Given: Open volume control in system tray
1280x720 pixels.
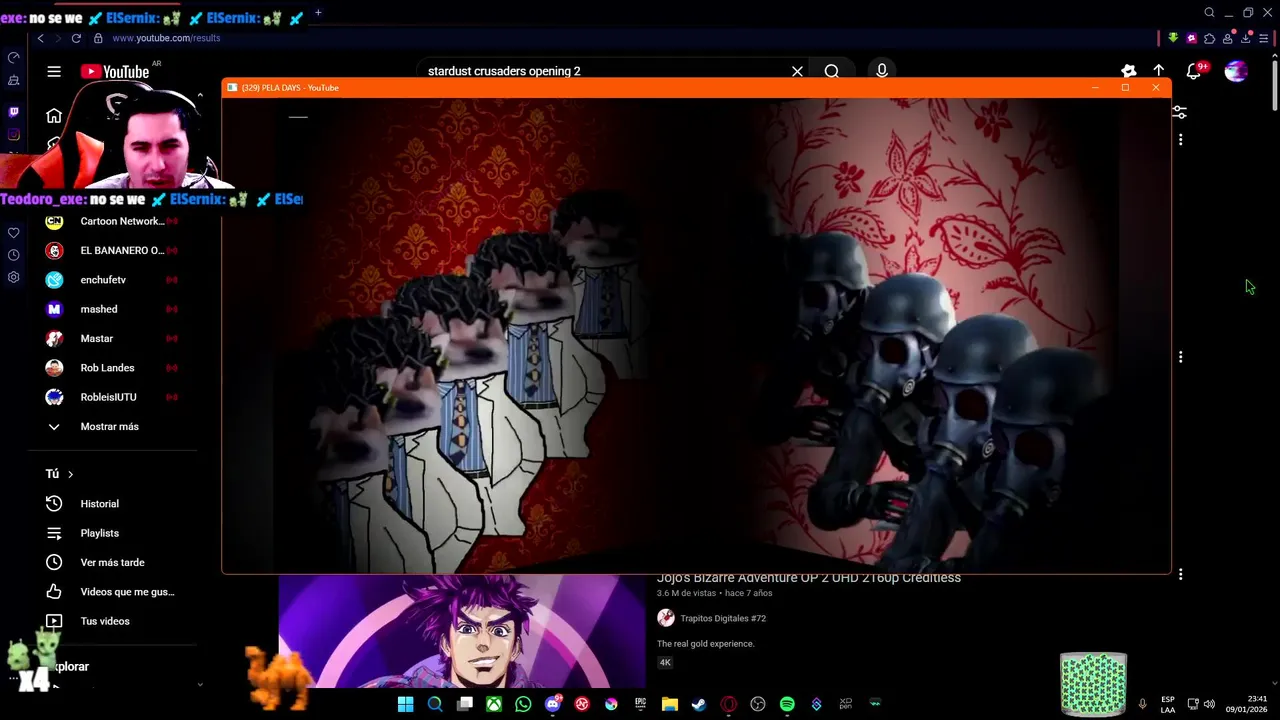Looking at the screenshot, I should (x=1209, y=704).
